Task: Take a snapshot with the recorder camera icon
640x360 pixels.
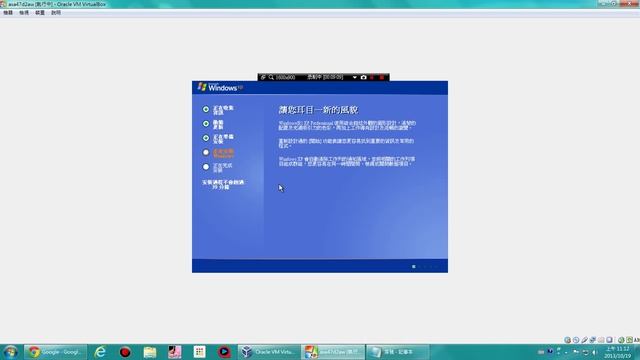Action: click(x=363, y=77)
